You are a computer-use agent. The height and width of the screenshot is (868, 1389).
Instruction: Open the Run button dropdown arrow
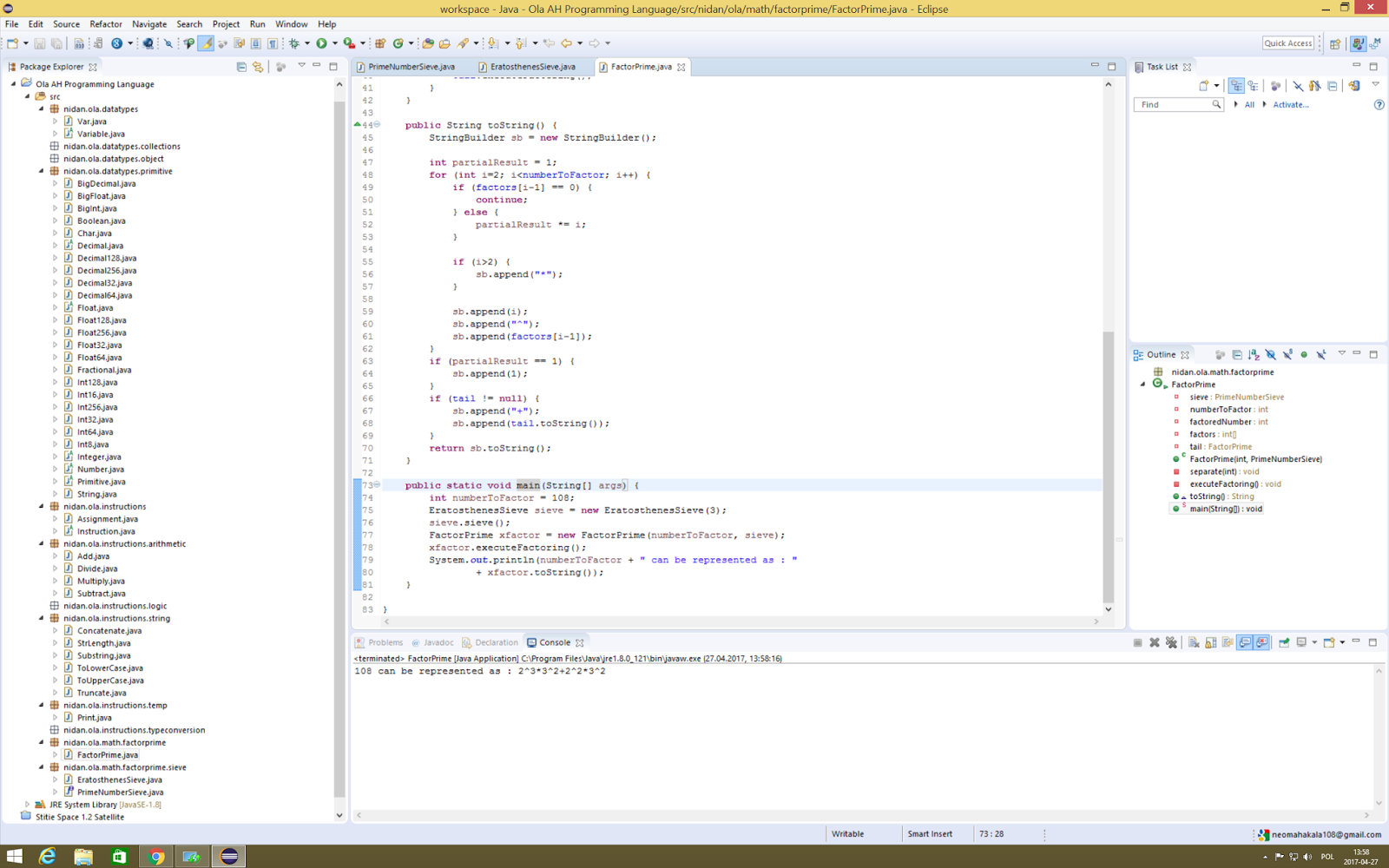(335, 43)
